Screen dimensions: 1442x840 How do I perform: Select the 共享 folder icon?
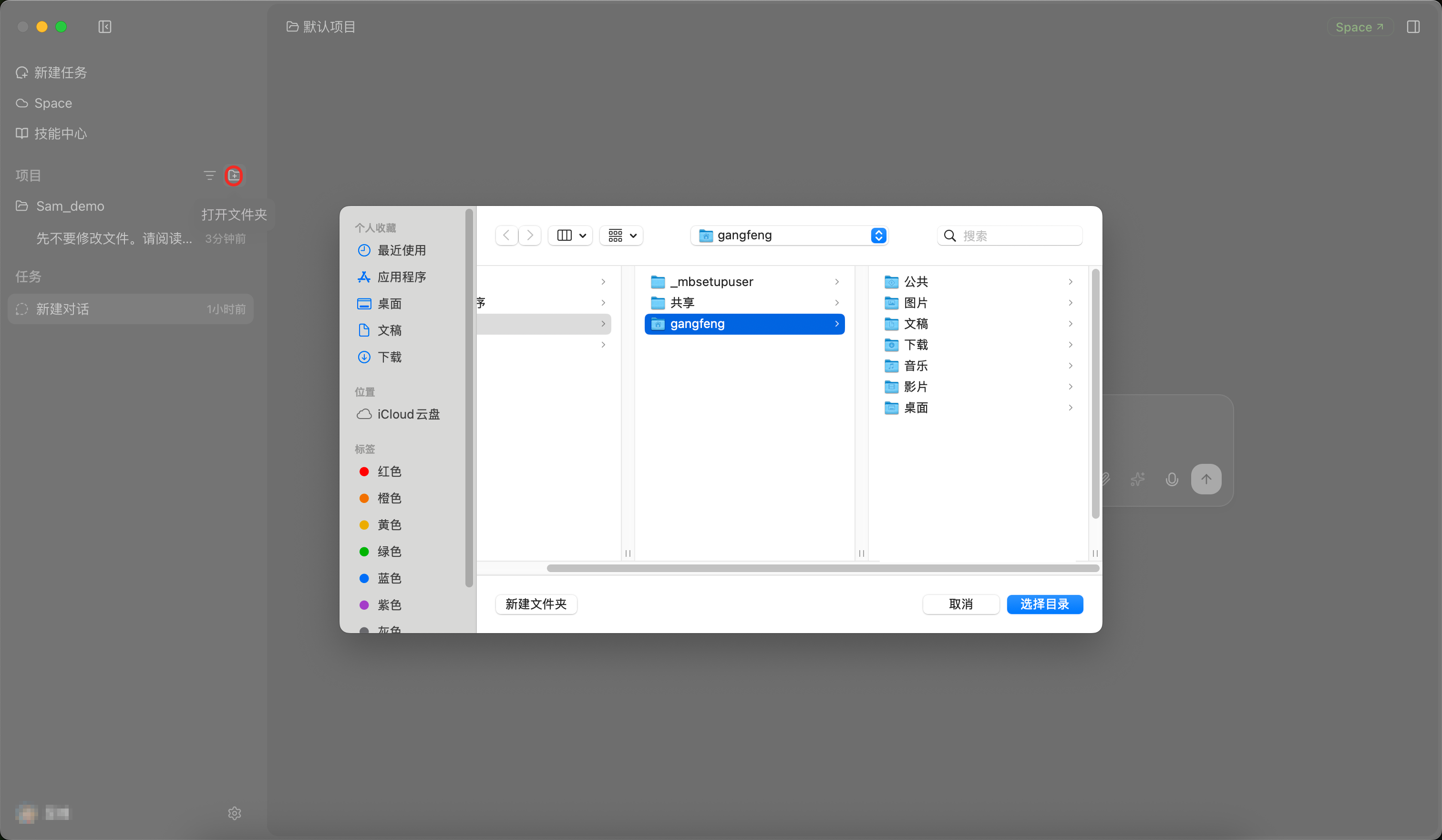(658, 303)
